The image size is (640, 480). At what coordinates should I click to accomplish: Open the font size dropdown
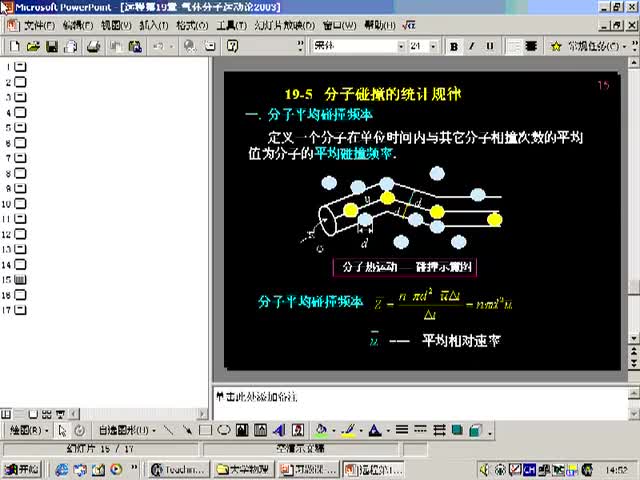433,47
